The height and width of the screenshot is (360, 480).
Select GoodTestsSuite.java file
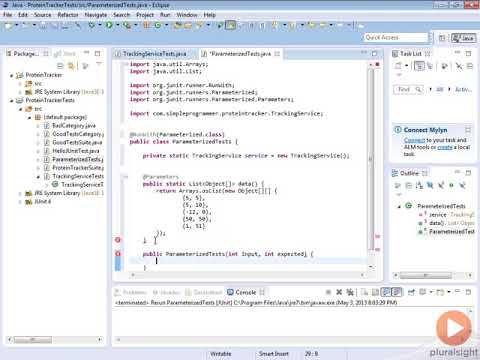77,143
